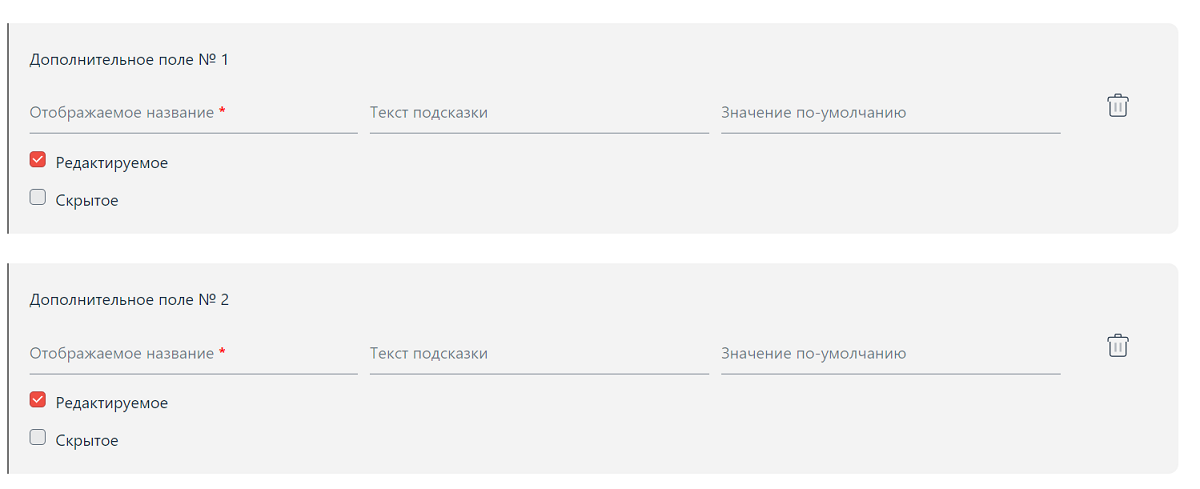Uncheck 'Редактируемое' checkbox in field № 1
Viewport: 1200px width, 489px height.
click(38, 160)
